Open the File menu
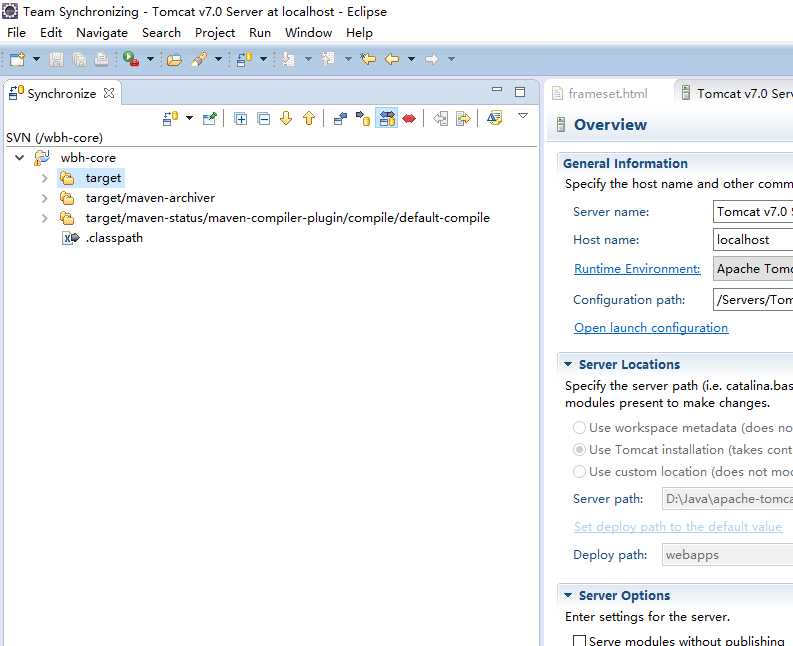Screen dimensions: 793x646 point(16,32)
